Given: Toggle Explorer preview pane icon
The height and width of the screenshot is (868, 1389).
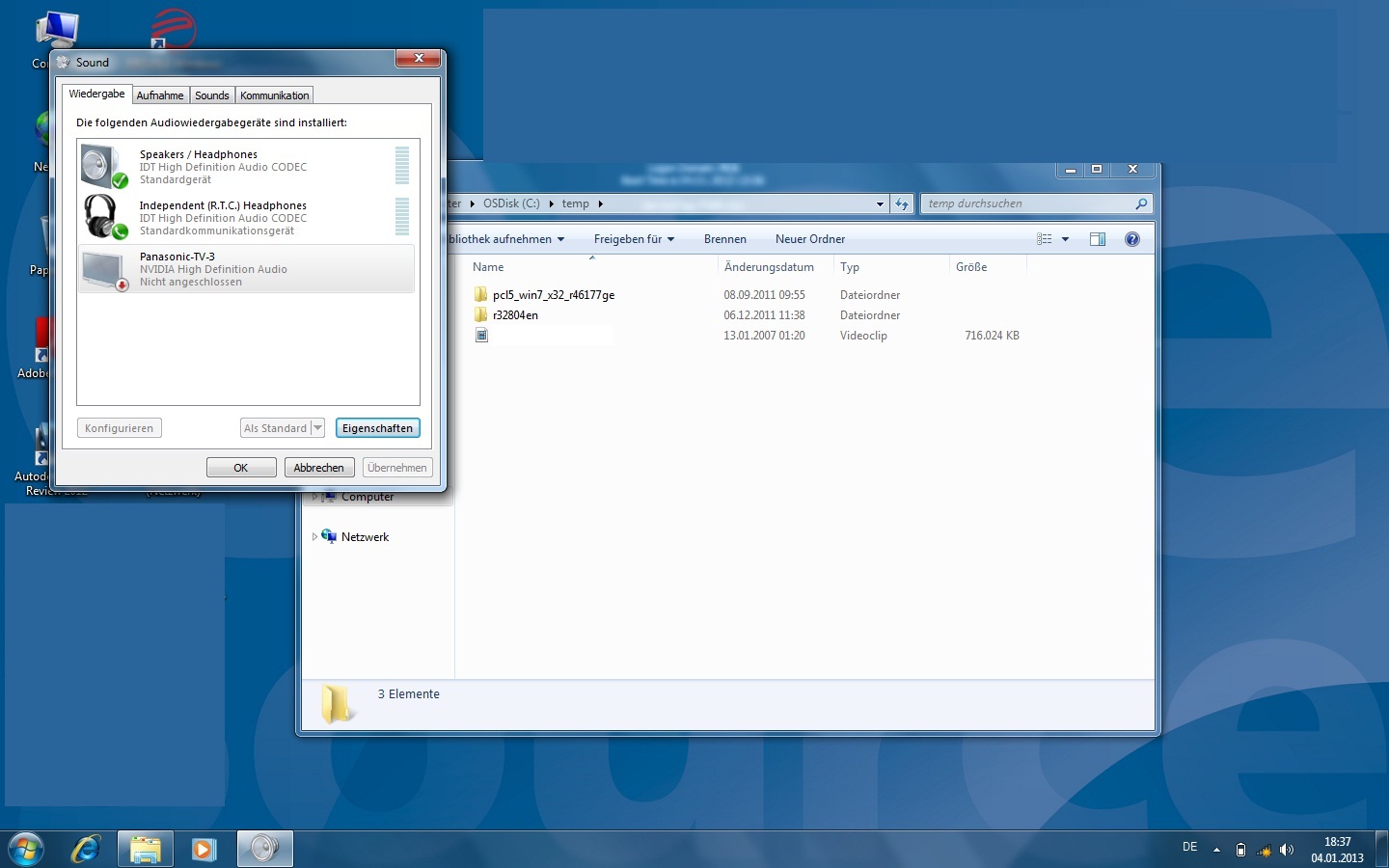Looking at the screenshot, I should [1098, 239].
